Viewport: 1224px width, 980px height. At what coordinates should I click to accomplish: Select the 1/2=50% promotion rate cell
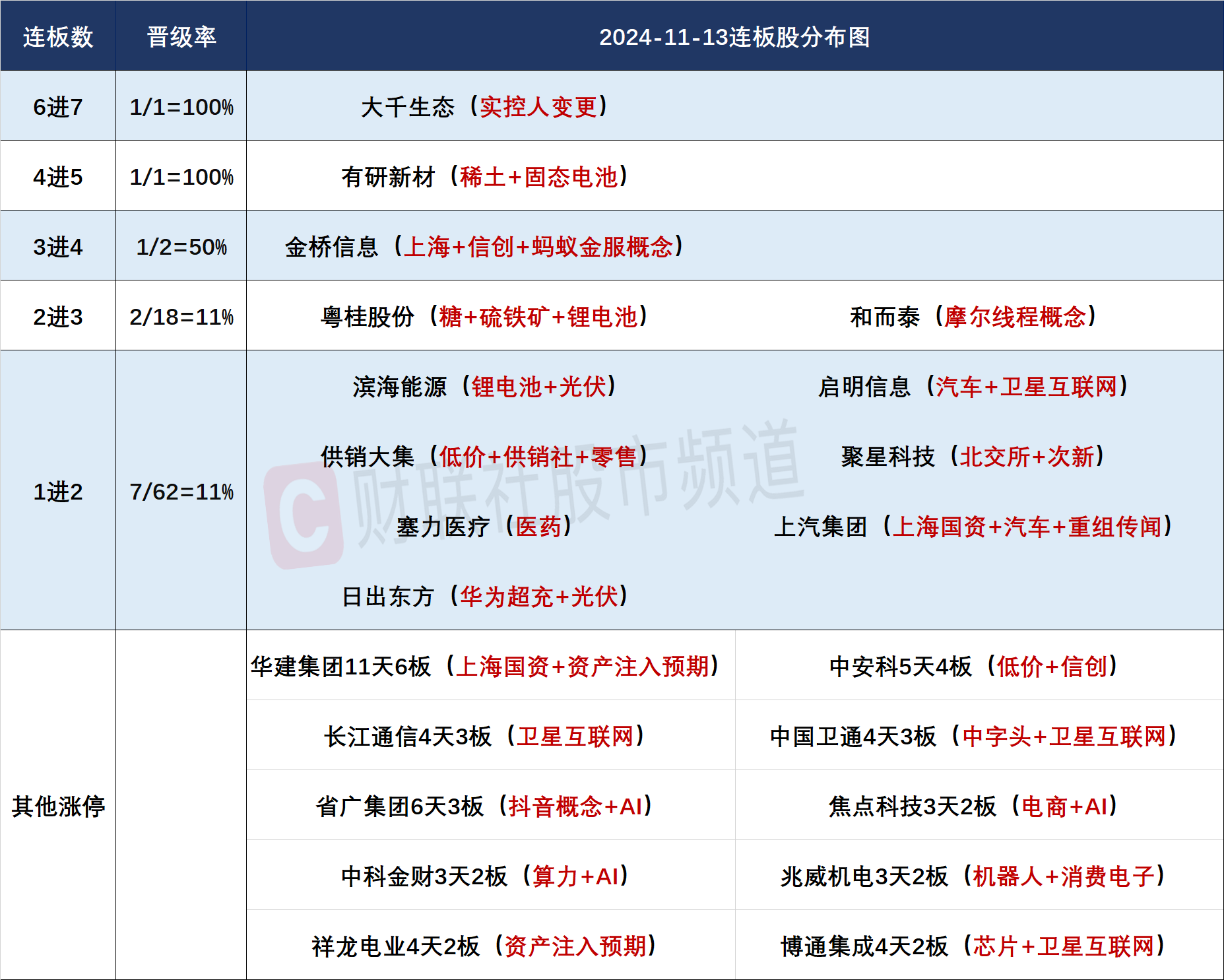coord(181,247)
